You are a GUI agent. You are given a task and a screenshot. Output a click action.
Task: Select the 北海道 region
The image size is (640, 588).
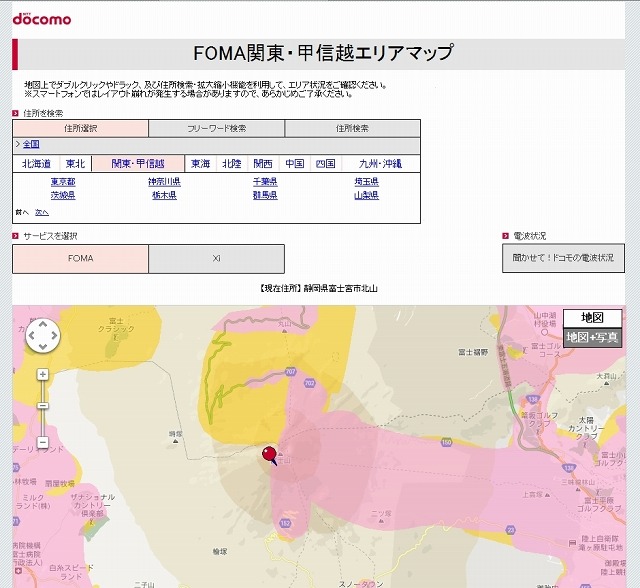(36, 163)
